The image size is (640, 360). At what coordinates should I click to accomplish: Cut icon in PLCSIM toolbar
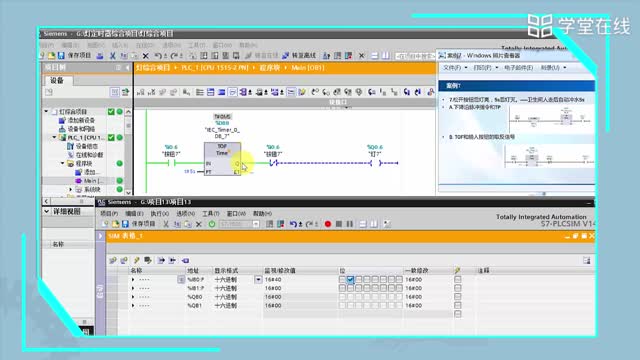pos(166,224)
